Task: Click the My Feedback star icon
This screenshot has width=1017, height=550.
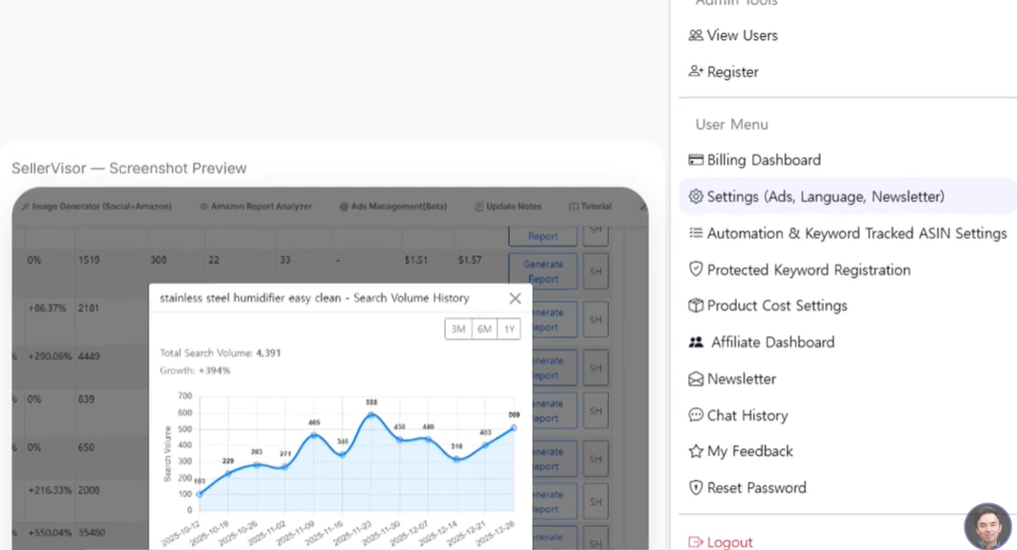Action: click(695, 451)
